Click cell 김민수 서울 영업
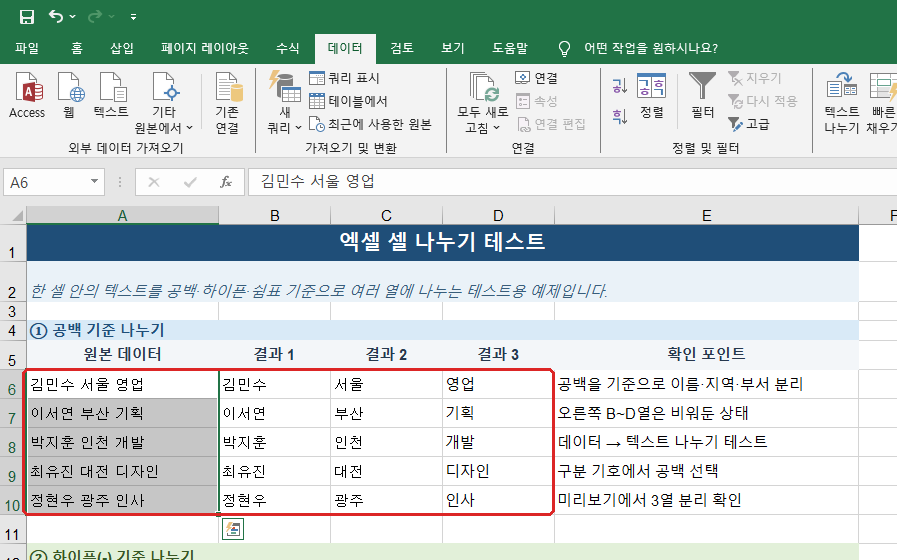 122,384
